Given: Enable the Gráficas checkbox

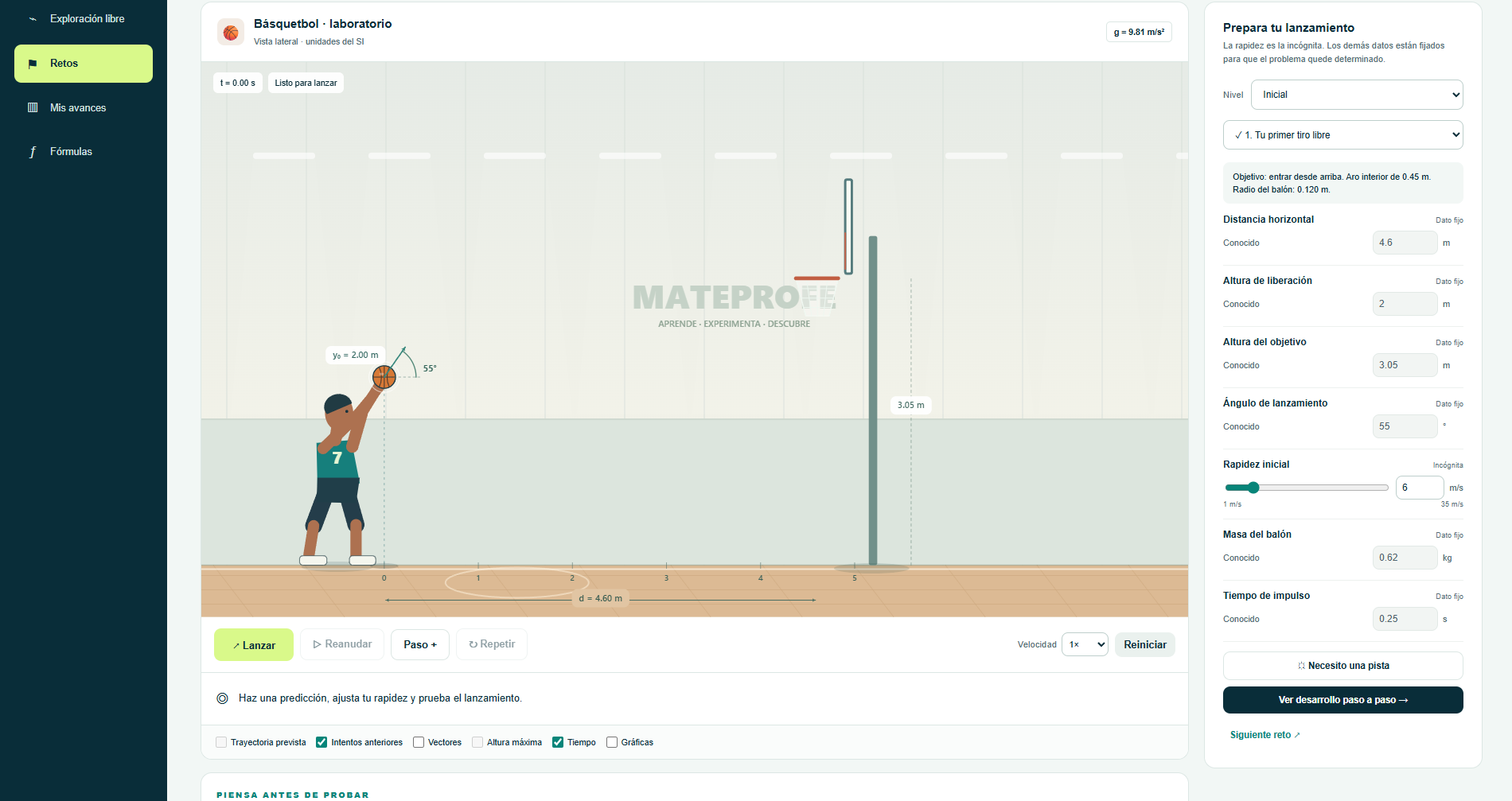Looking at the screenshot, I should 612,742.
